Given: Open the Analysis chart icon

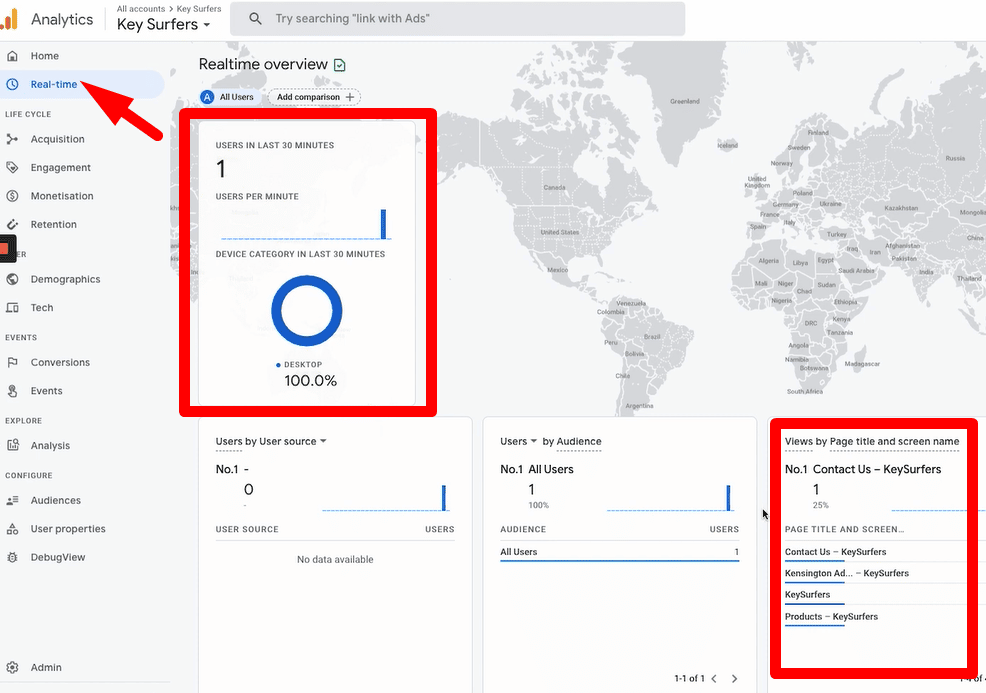Looking at the screenshot, I should click(x=12, y=445).
